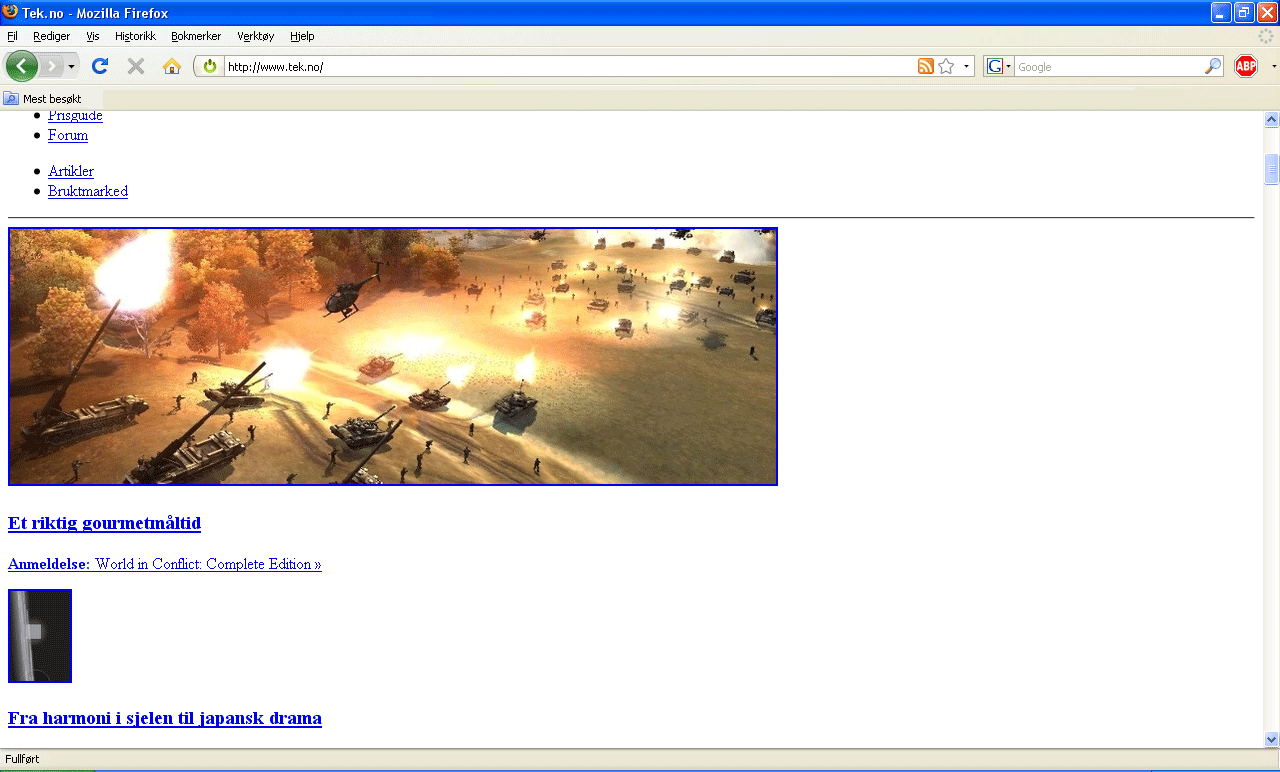Open the Et riktig gourmetmåltid headline
The image size is (1280, 772).
pos(104,523)
